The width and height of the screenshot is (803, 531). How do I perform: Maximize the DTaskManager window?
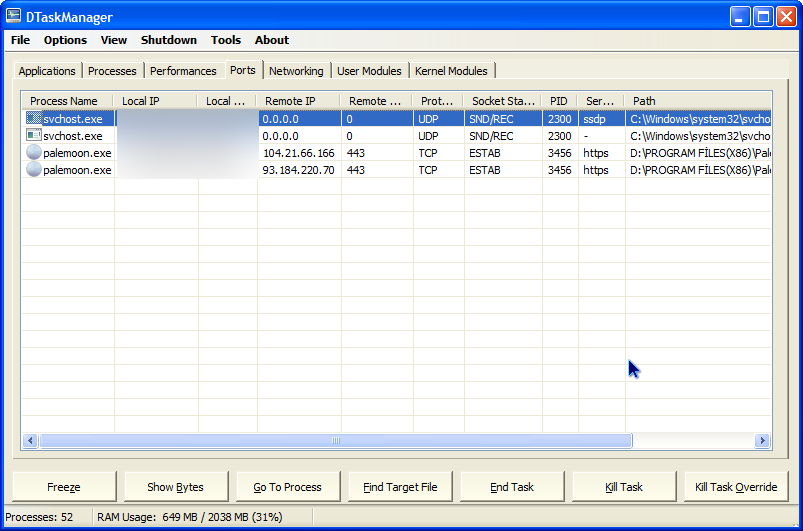(x=763, y=17)
